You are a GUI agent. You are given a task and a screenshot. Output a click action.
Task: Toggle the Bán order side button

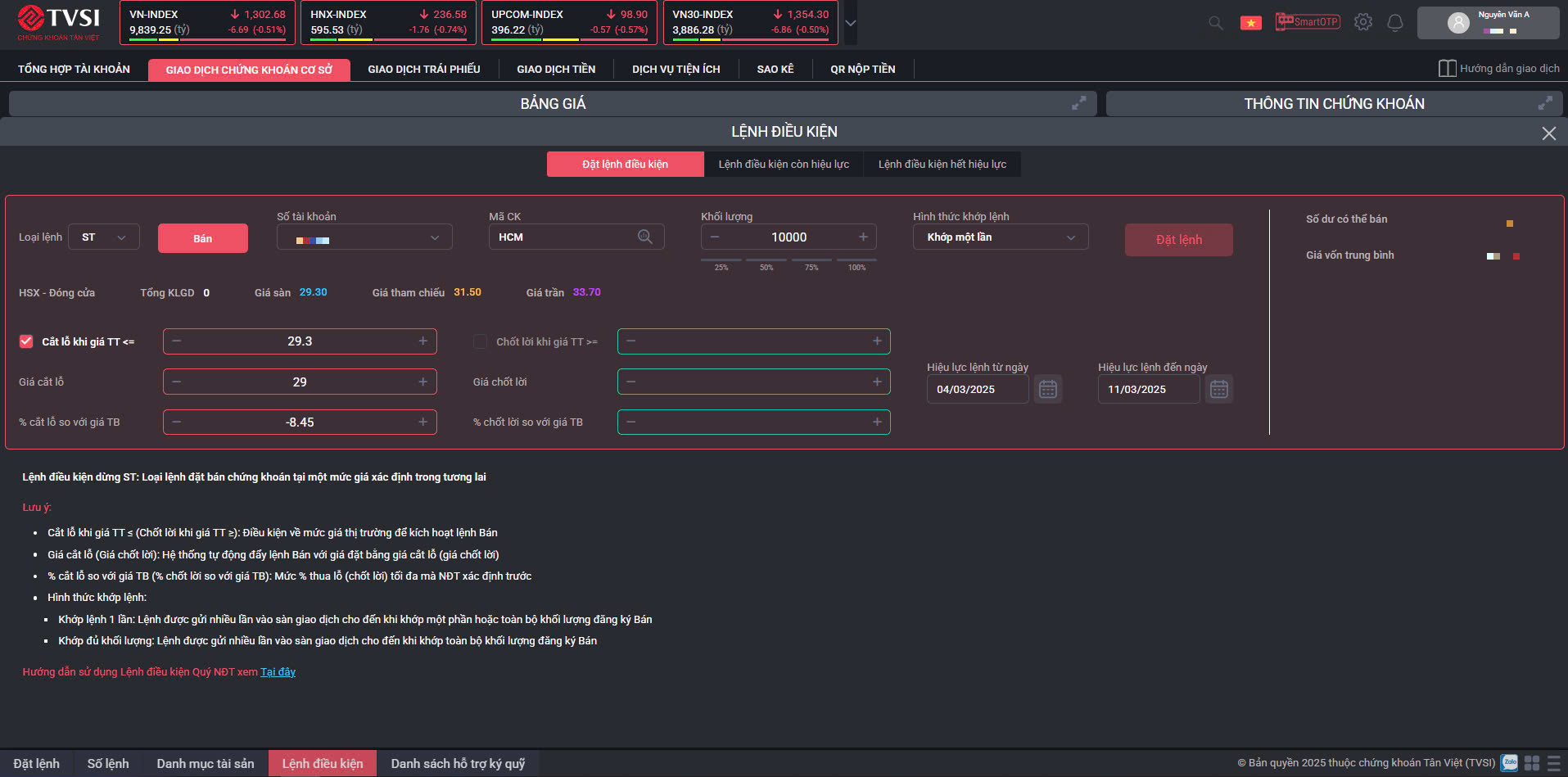pos(202,238)
